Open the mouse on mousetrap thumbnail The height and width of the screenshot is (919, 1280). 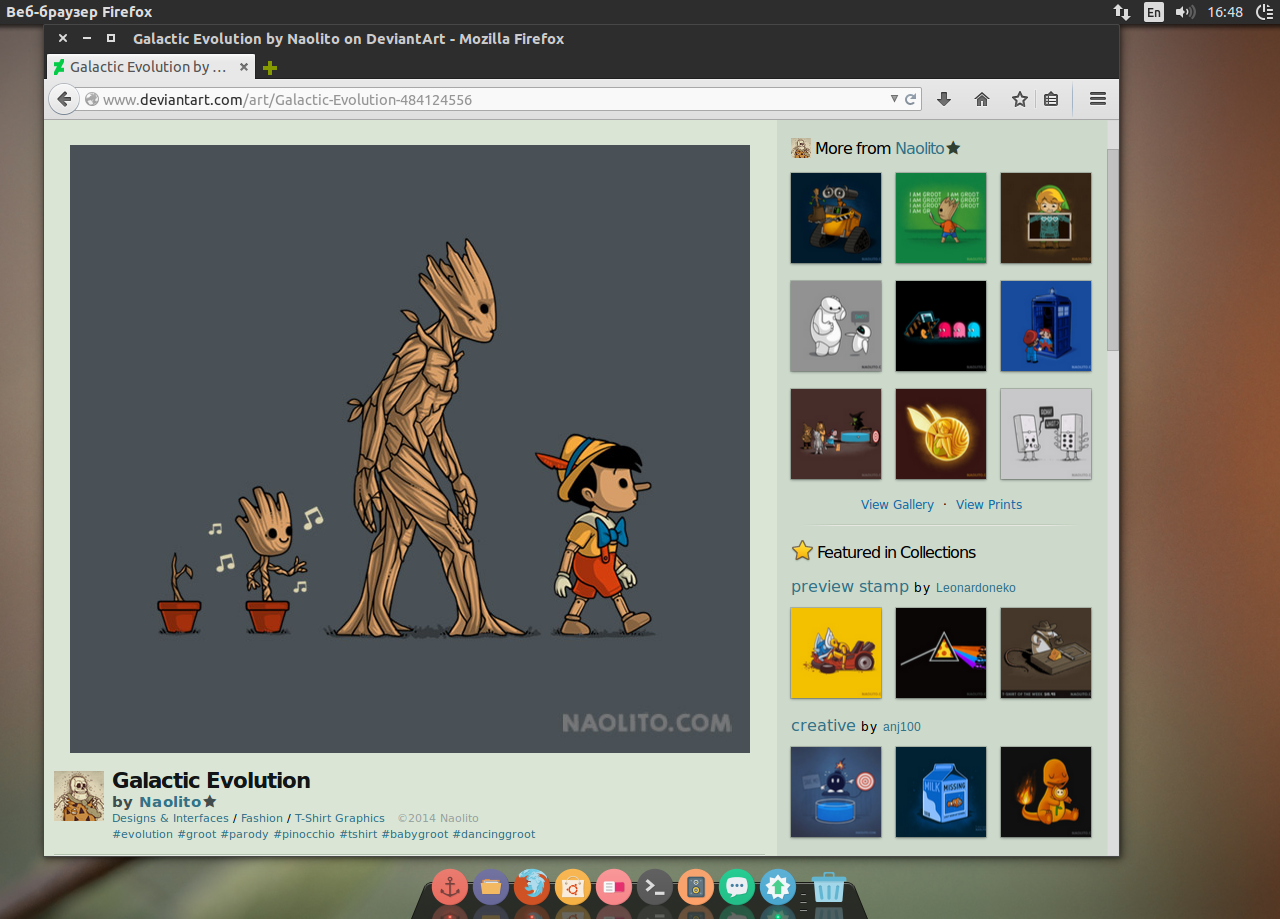pos(1046,653)
